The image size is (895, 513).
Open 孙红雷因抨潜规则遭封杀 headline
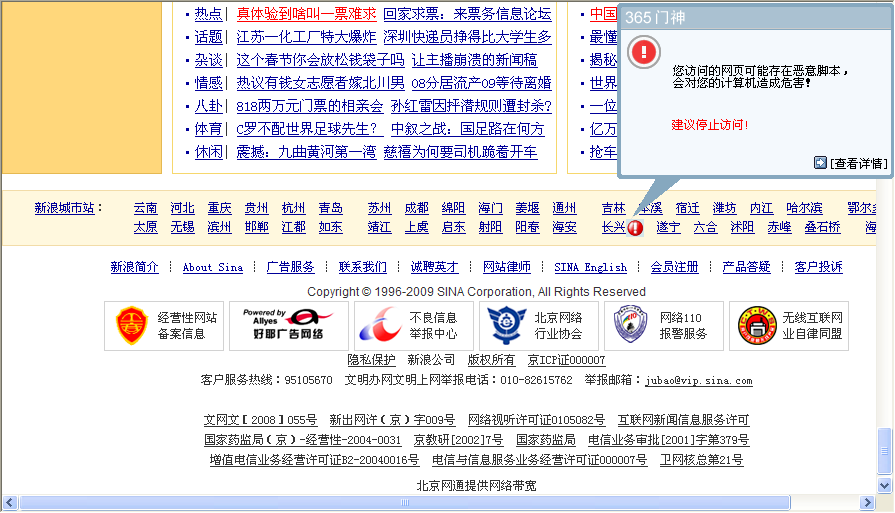pos(471,106)
